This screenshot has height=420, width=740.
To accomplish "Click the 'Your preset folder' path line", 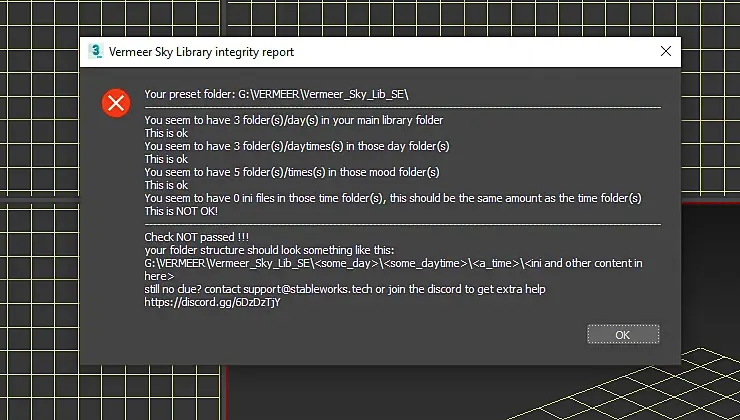I will (277, 94).
